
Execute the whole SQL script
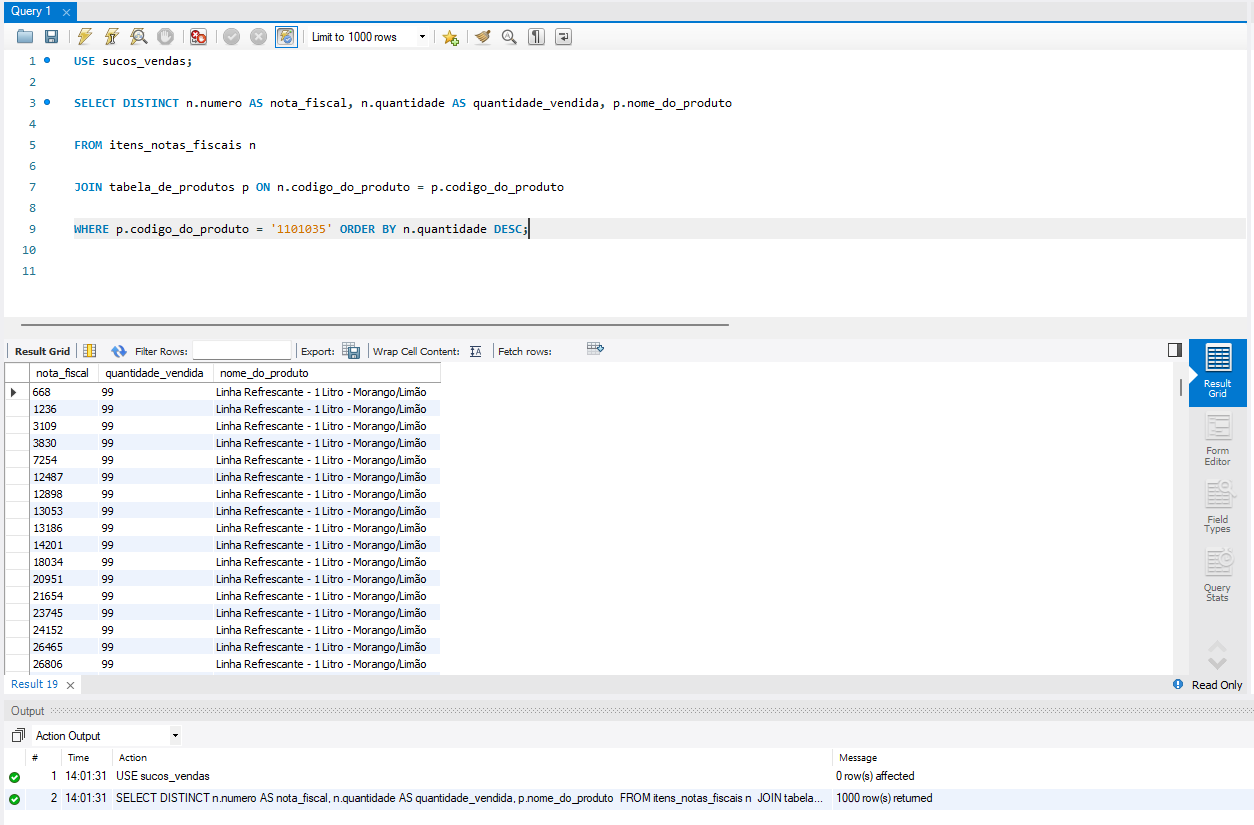click(85, 37)
